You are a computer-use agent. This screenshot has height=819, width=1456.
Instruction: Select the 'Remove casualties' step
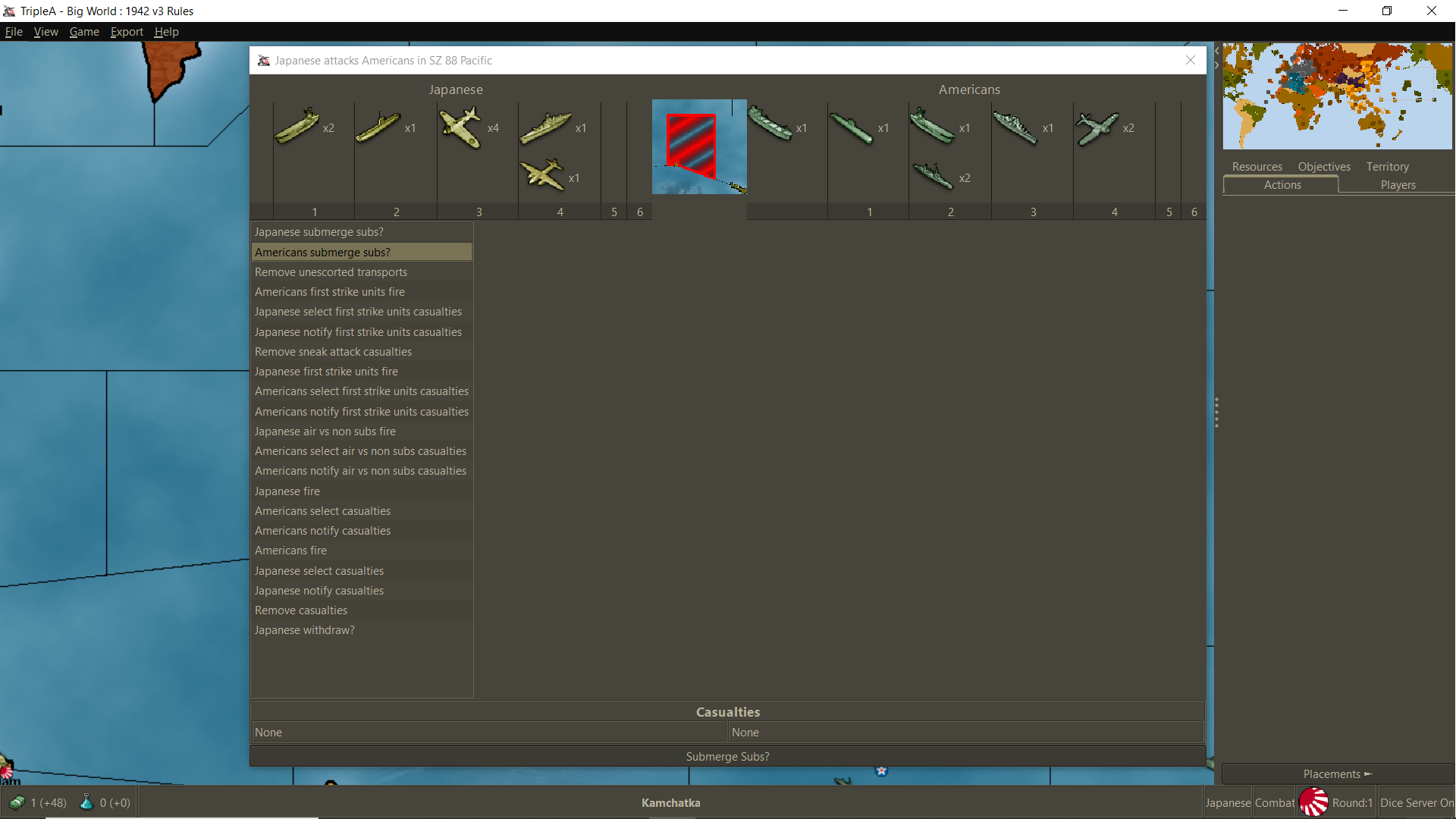coord(362,610)
